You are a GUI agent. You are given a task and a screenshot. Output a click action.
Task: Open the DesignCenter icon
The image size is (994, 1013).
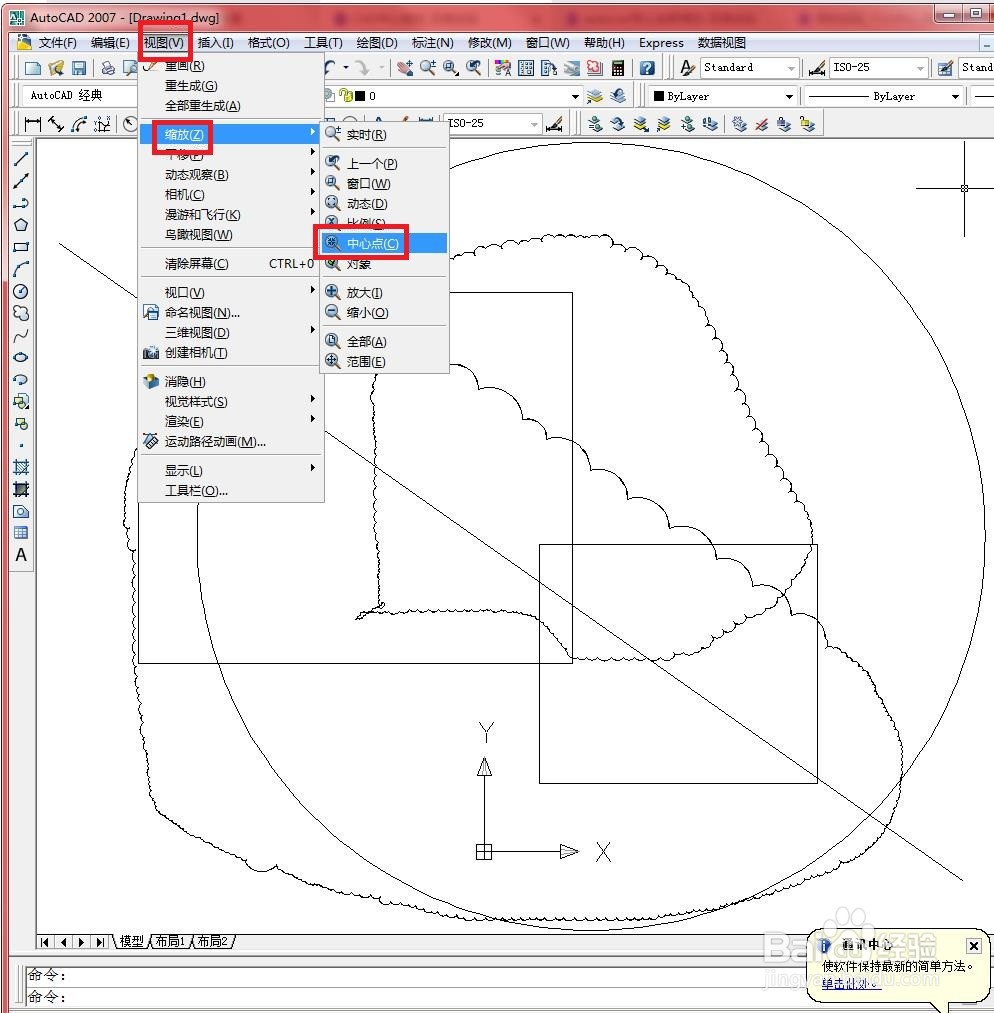(526, 68)
